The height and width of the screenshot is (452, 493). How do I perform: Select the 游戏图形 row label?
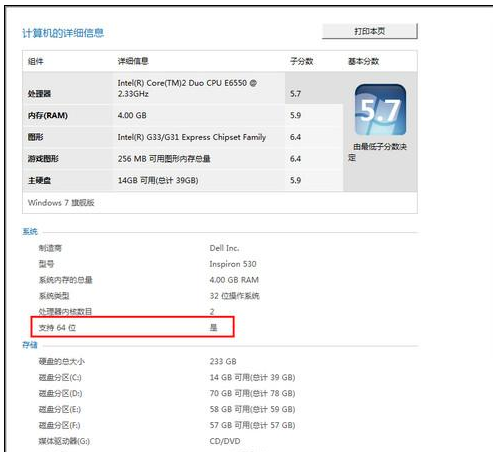43,159
